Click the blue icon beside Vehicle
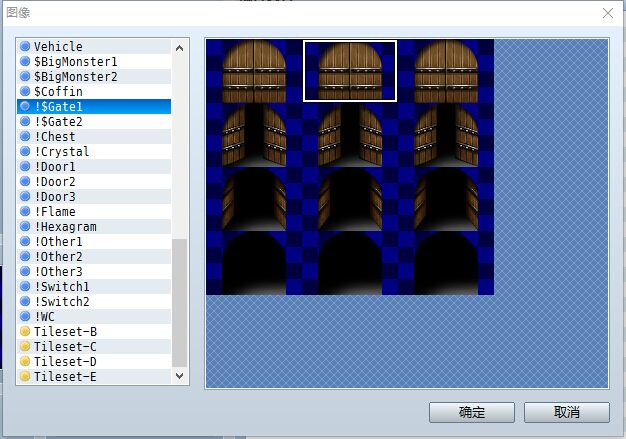626x439 pixels. tap(25, 46)
